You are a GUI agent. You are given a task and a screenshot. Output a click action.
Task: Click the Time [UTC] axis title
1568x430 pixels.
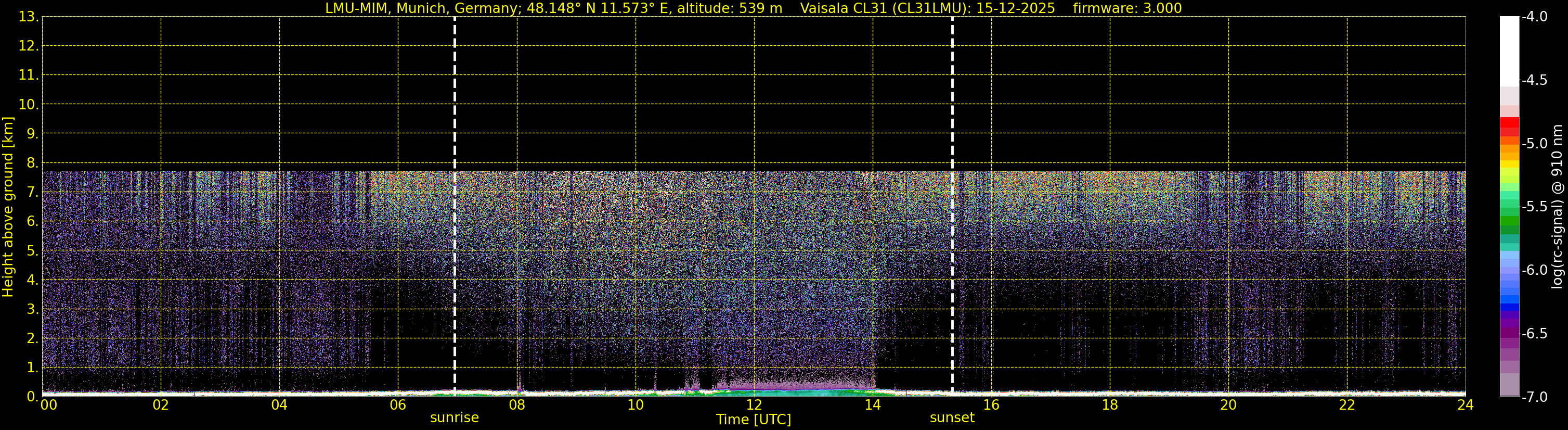point(754,420)
